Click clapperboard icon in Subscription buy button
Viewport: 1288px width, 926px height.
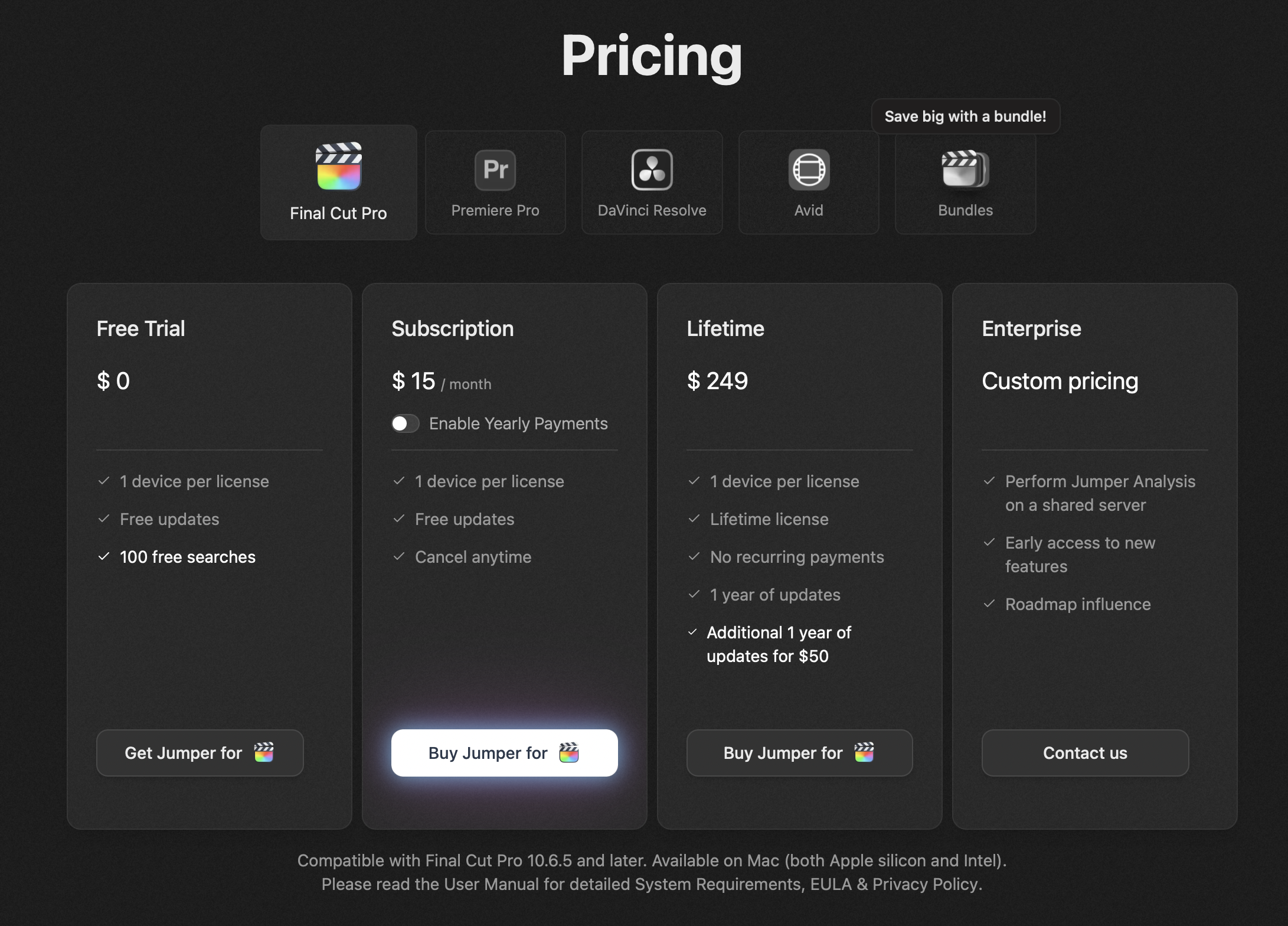point(569,752)
